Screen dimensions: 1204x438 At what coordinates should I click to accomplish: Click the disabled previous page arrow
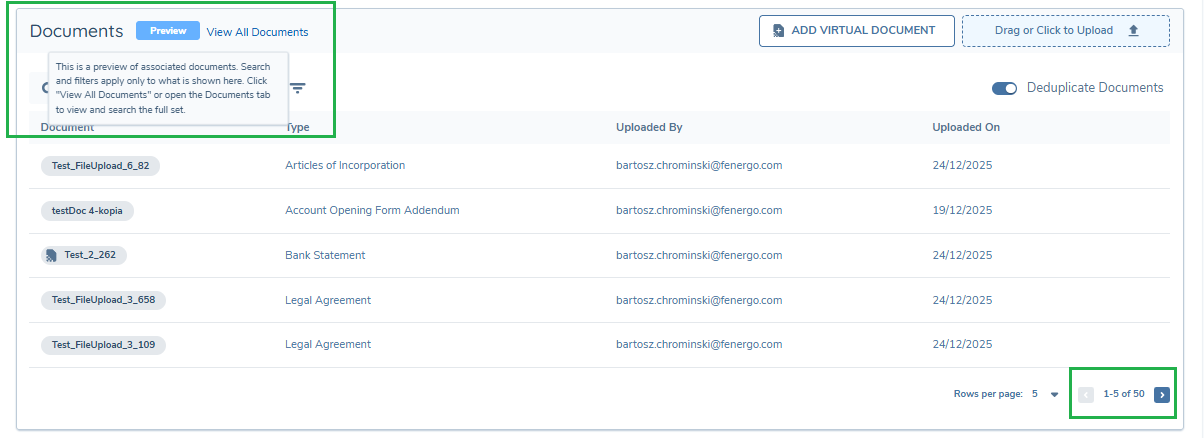[1086, 394]
